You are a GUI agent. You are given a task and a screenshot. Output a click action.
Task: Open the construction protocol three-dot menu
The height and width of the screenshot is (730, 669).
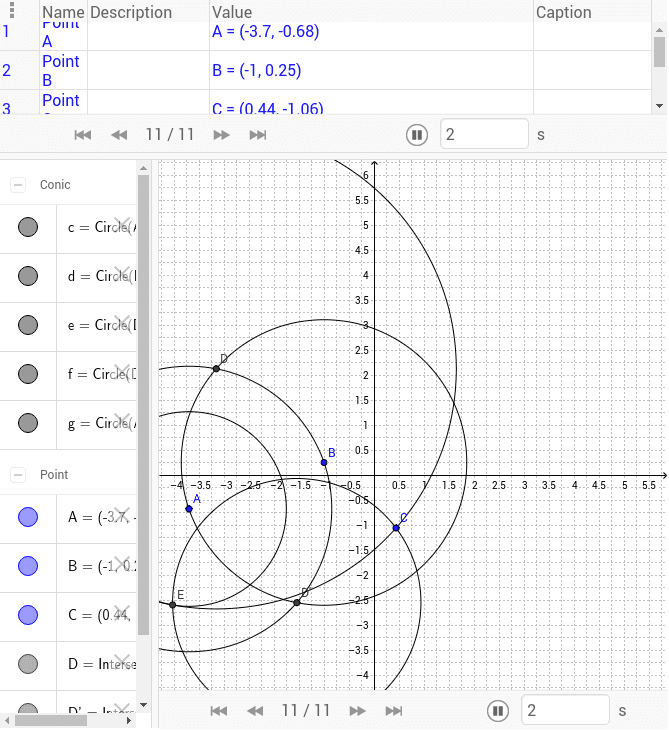pos(12,10)
